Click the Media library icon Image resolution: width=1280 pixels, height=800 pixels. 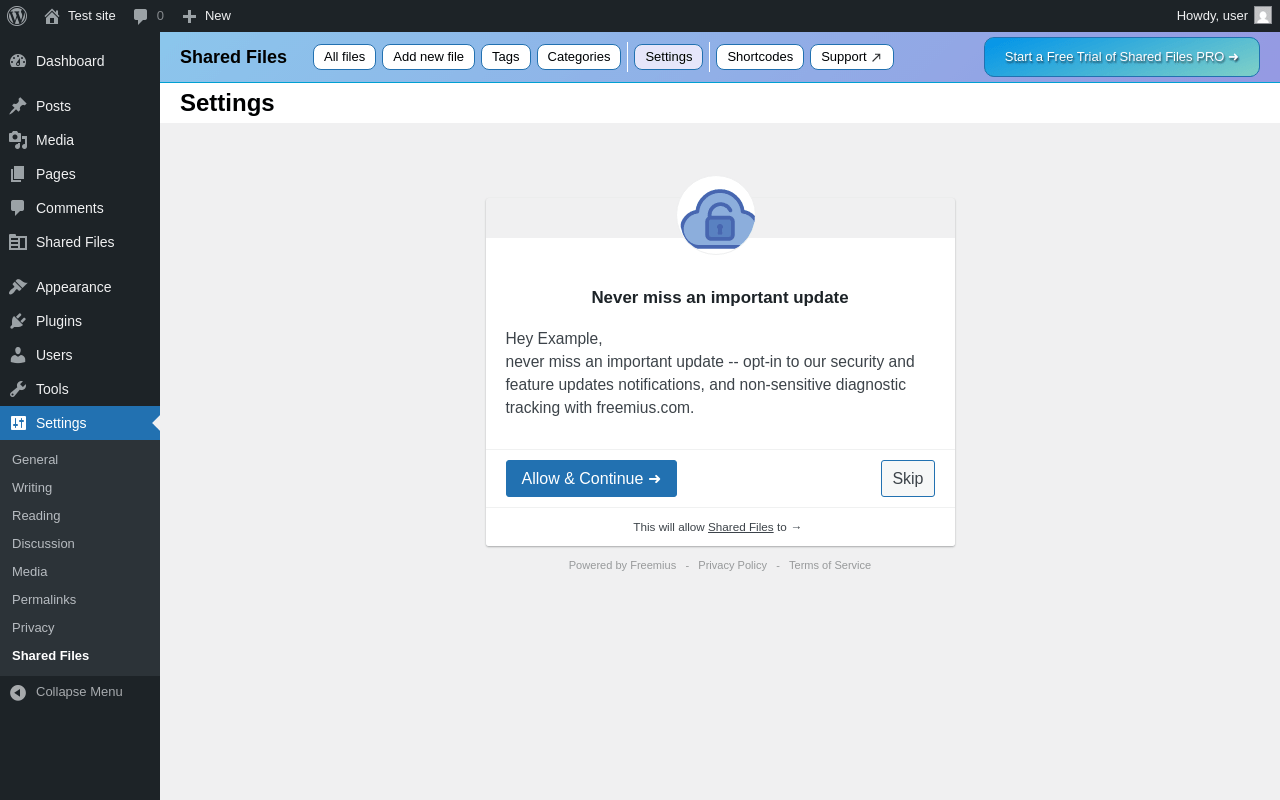18,140
